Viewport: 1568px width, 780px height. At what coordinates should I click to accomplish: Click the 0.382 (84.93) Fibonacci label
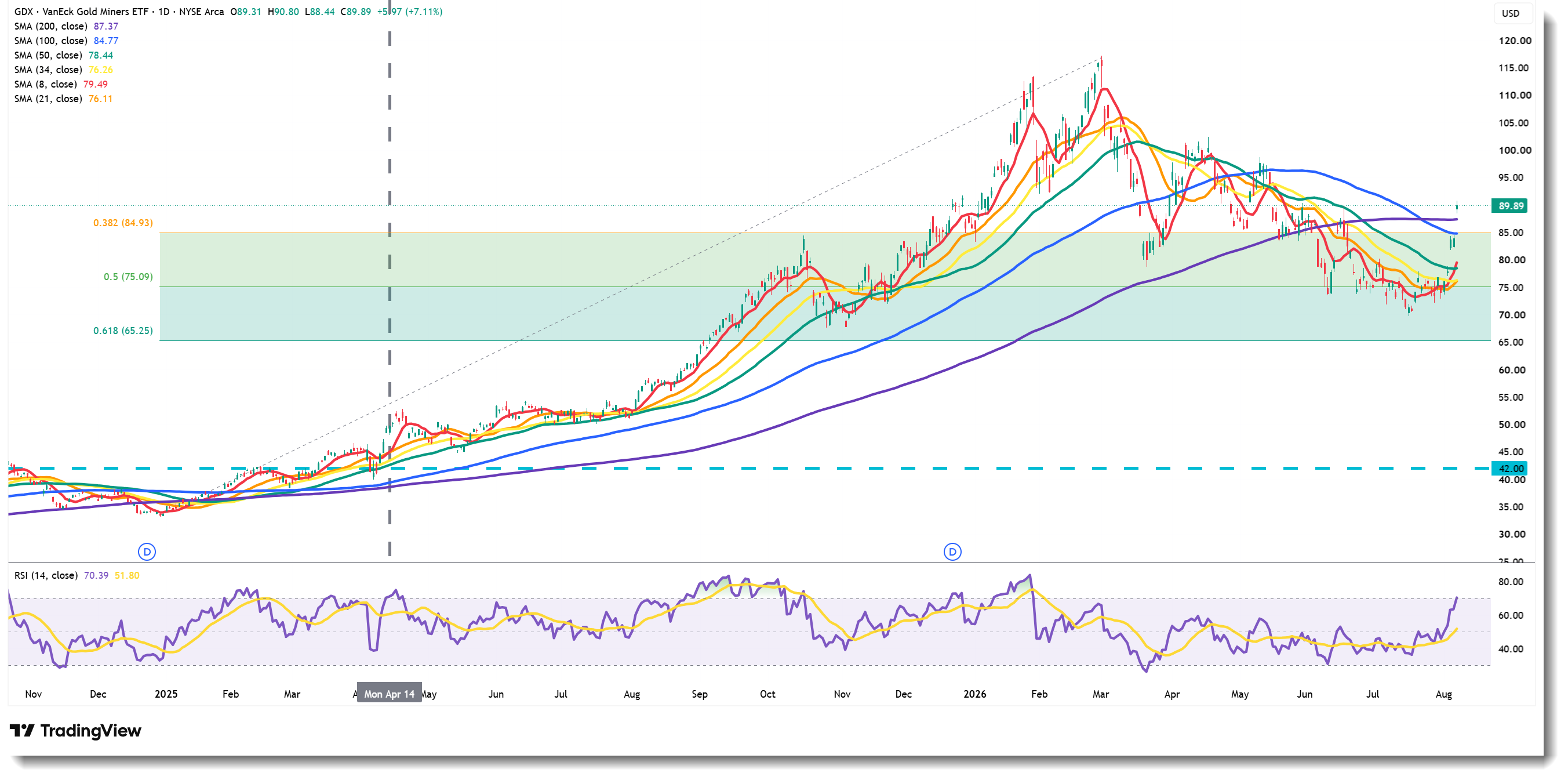pyautogui.click(x=123, y=223)
